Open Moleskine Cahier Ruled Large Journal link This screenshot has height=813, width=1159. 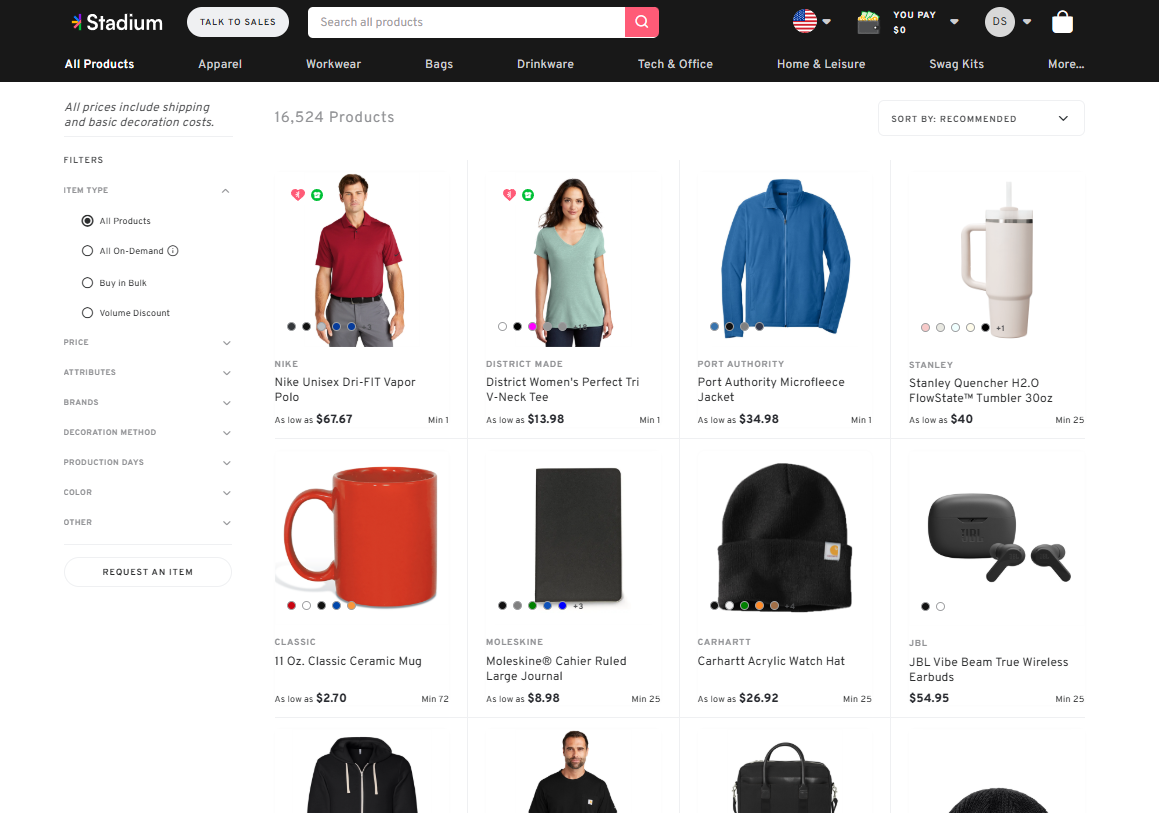tap(556, 669)
